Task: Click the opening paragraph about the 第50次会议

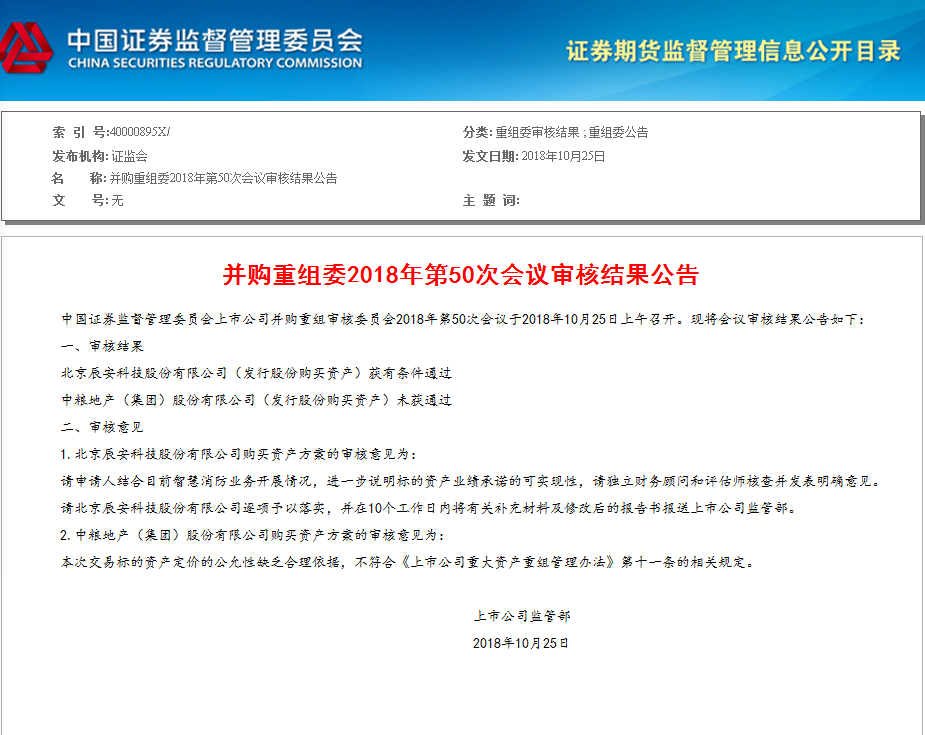Action: click(462, 319)
